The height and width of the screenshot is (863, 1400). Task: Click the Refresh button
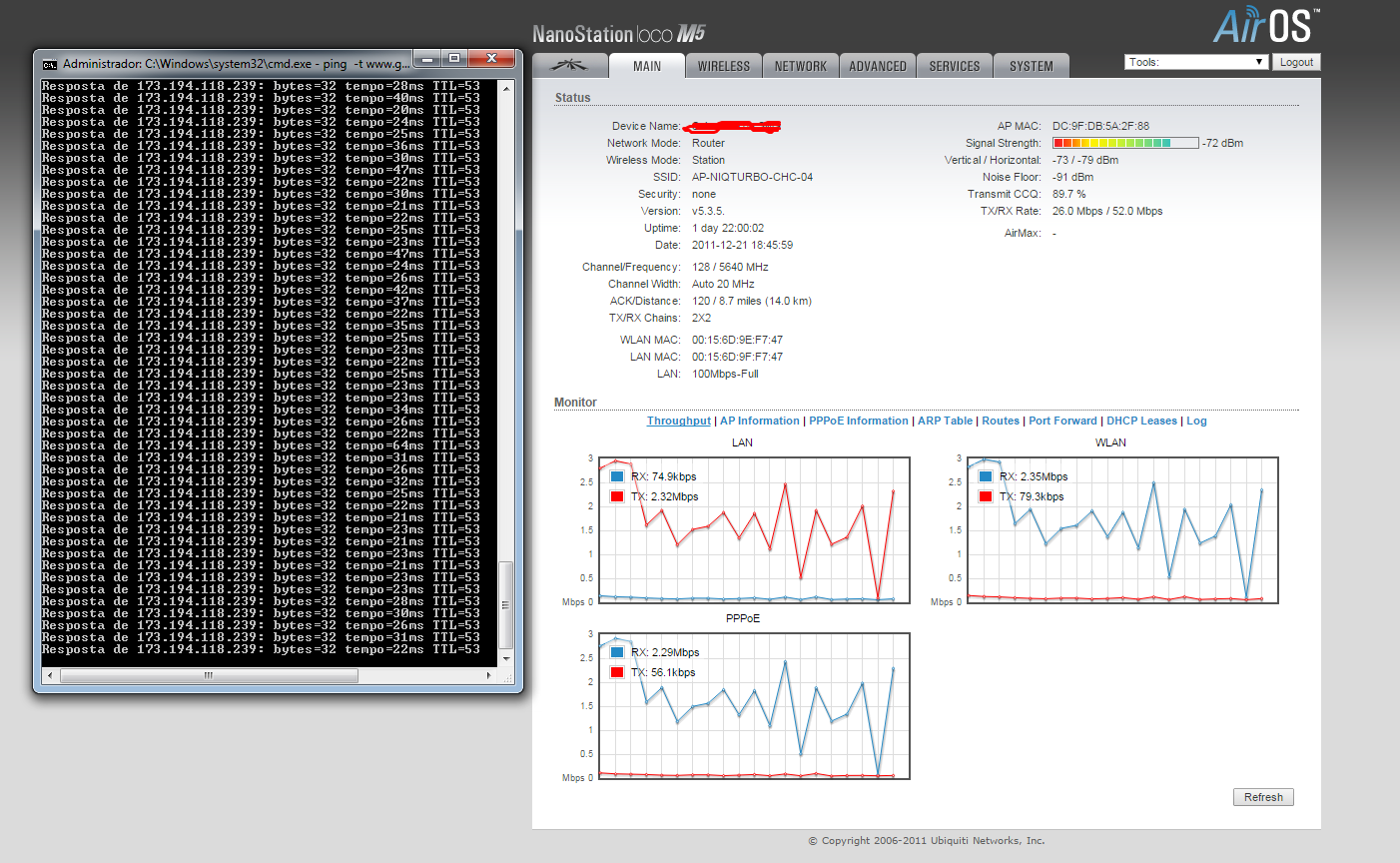pos(1263,797)
